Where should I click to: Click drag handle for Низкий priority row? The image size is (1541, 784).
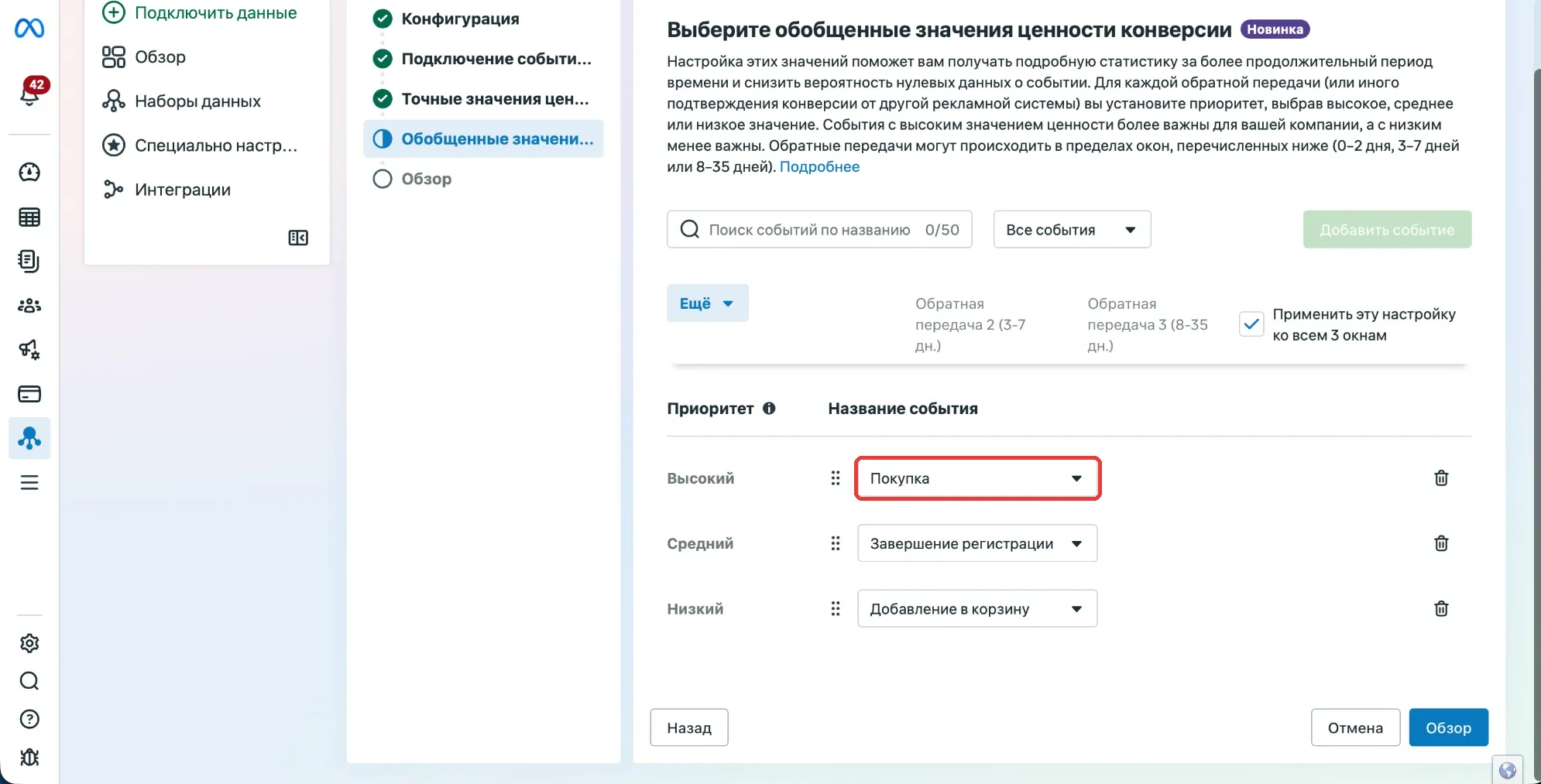pyautogui.click(x=836, y=608)
